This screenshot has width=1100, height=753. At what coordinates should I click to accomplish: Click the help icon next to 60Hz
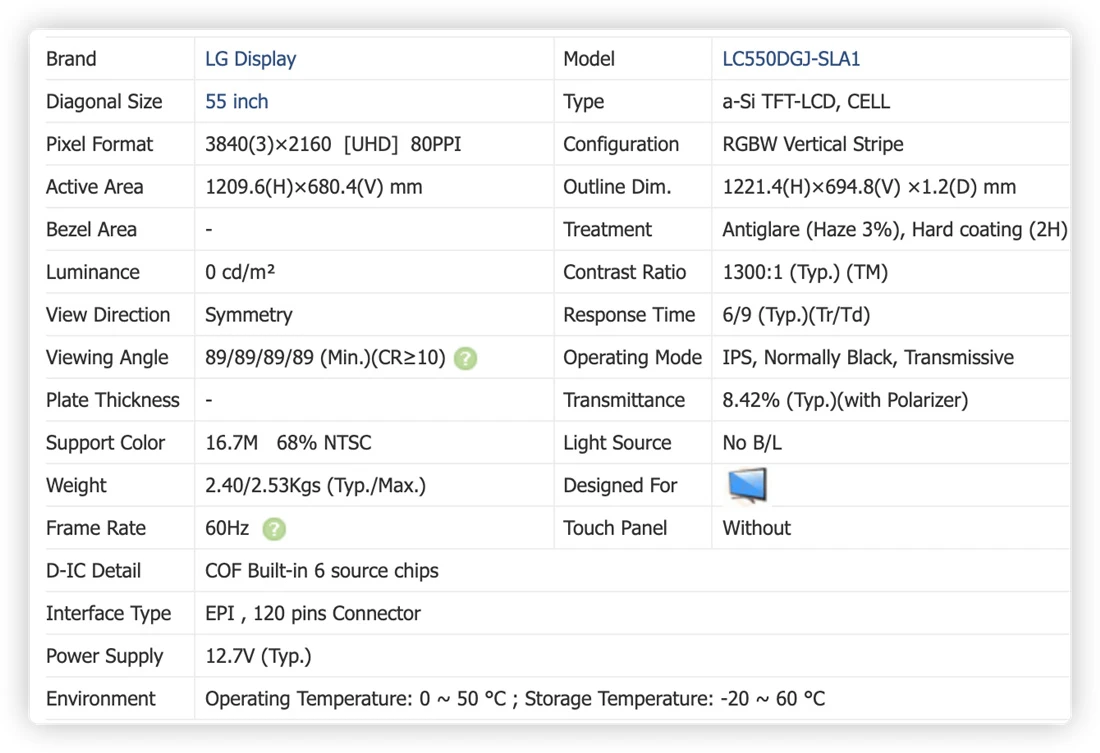[274, 529]
